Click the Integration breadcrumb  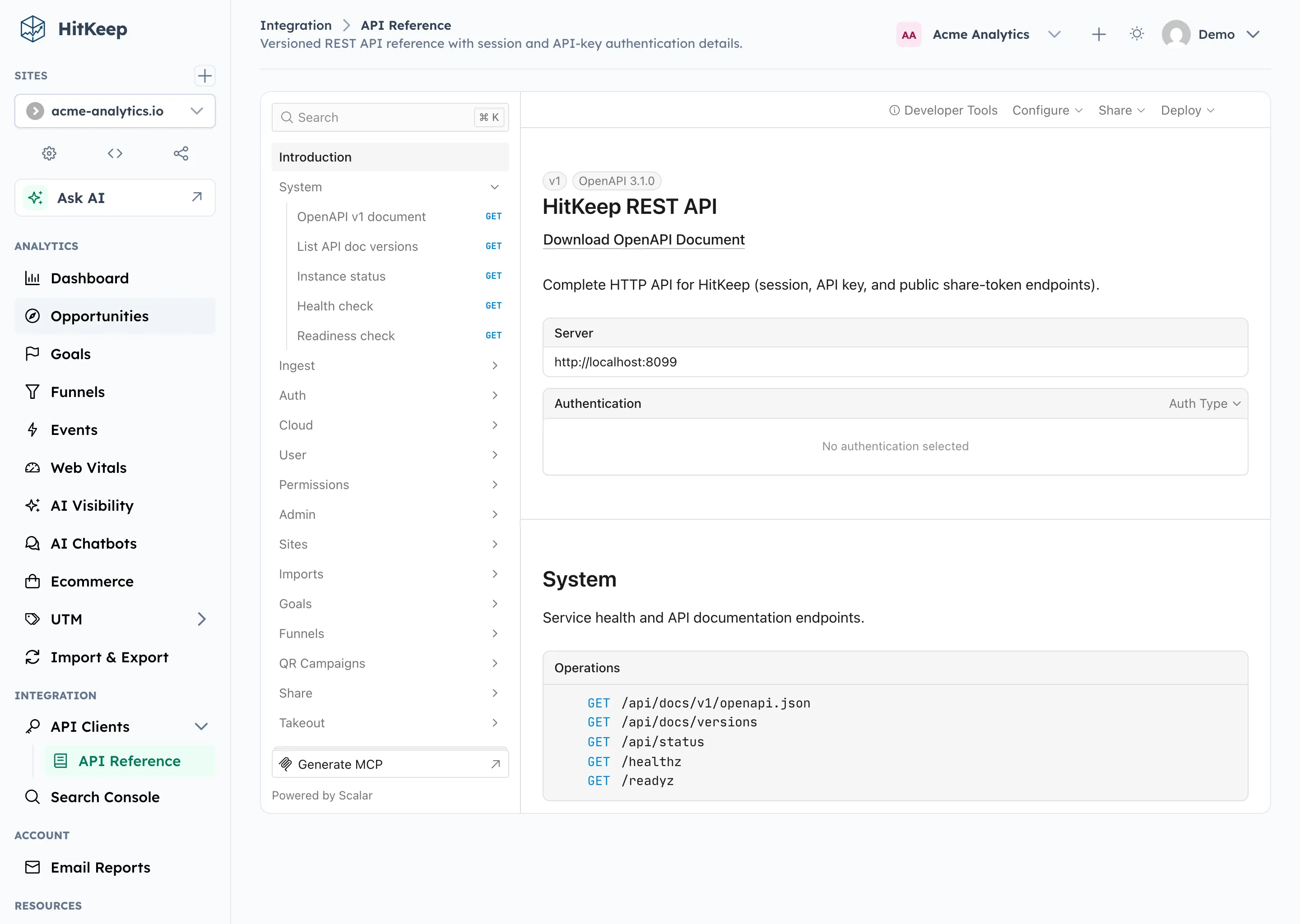[x=295, y=25]
